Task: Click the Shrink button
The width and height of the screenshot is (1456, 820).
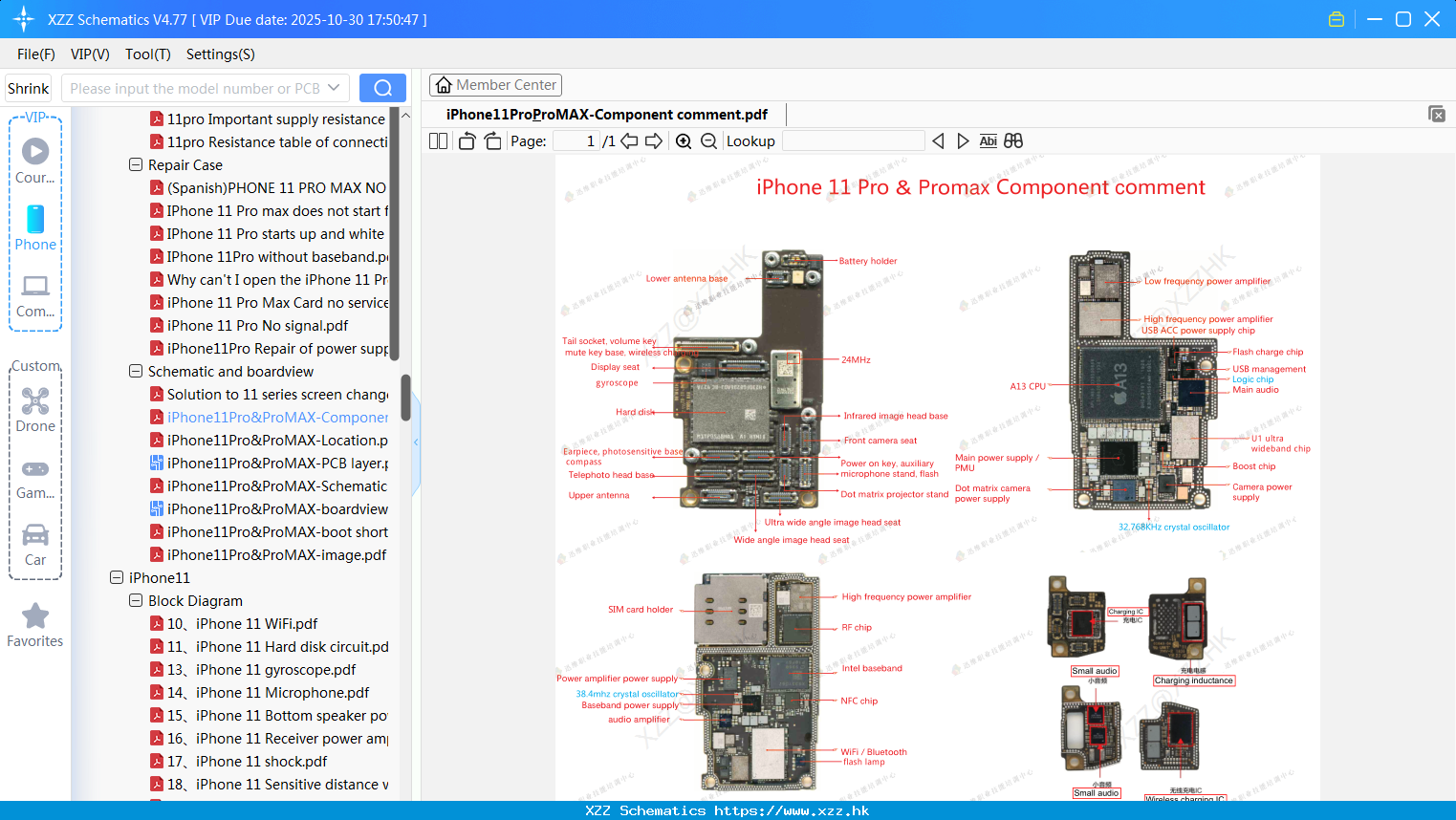Action: point(29,88)
